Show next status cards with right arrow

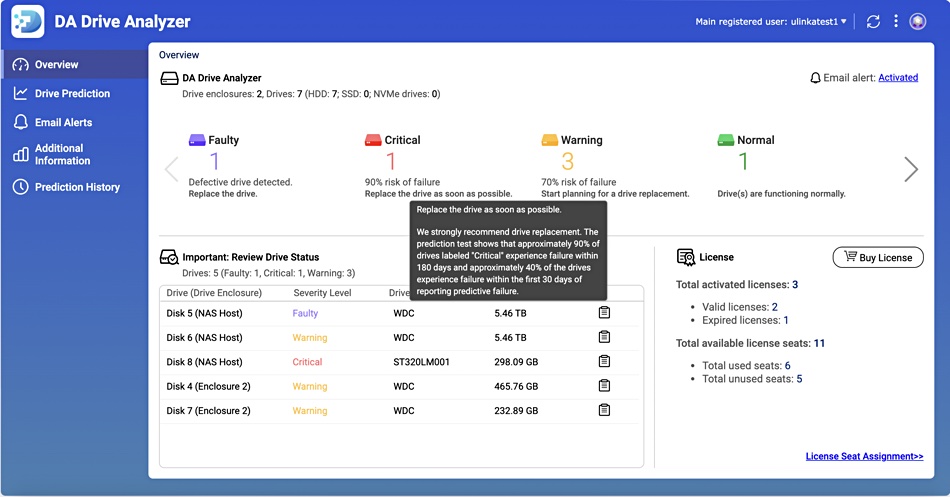click(x=911, y=169)
